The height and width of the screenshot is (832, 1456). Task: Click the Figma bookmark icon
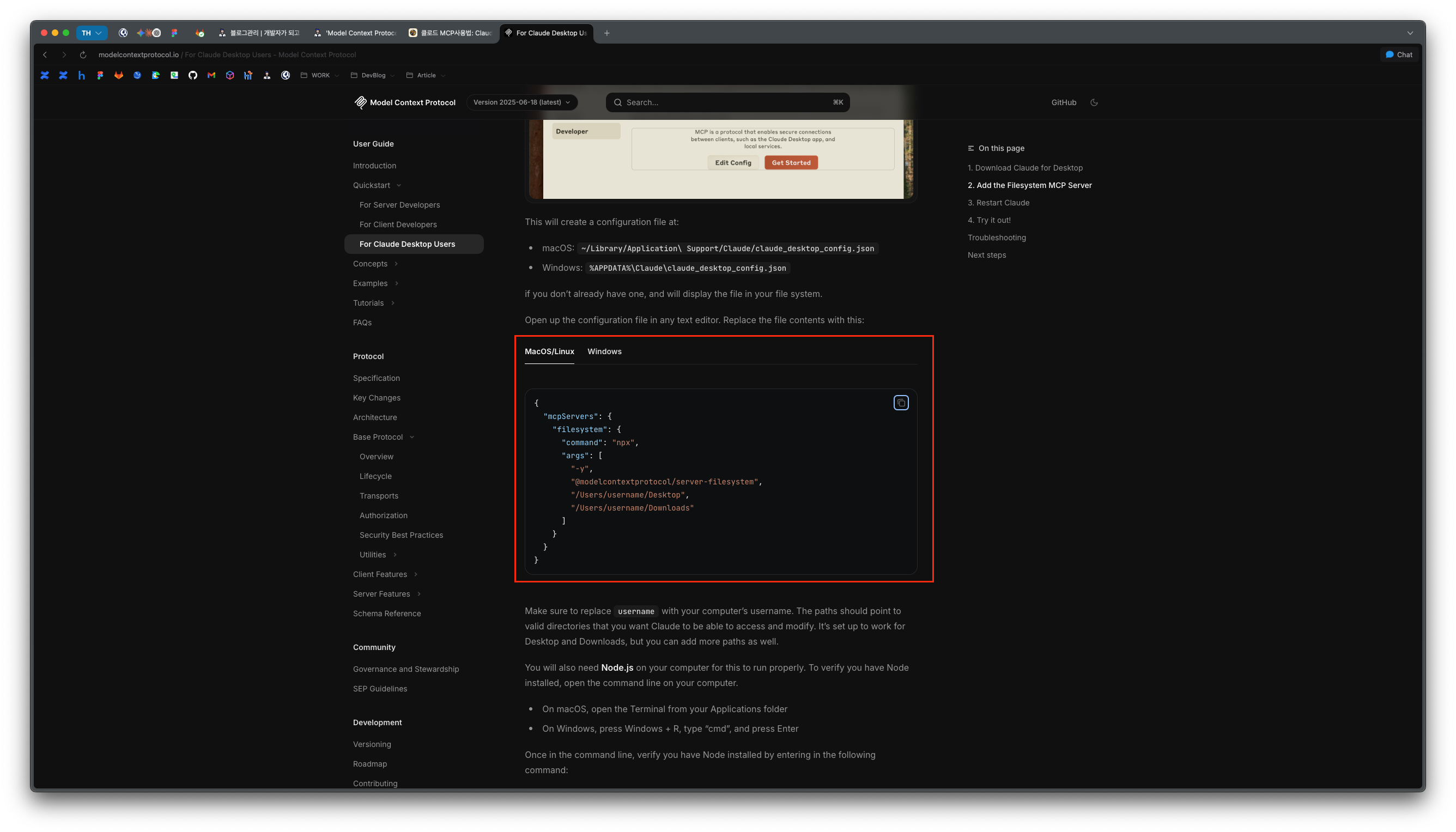pos(100,75)
